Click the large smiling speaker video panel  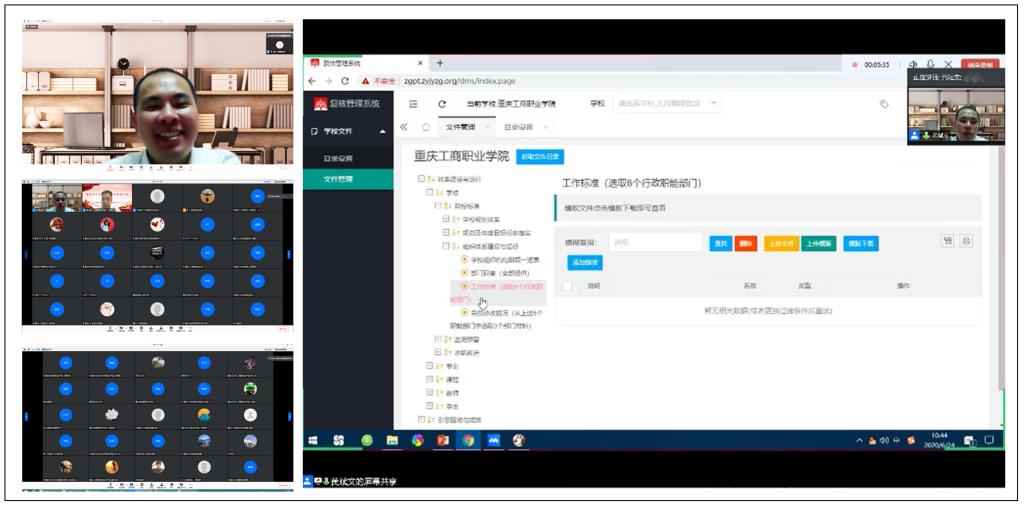pos(157,95)
